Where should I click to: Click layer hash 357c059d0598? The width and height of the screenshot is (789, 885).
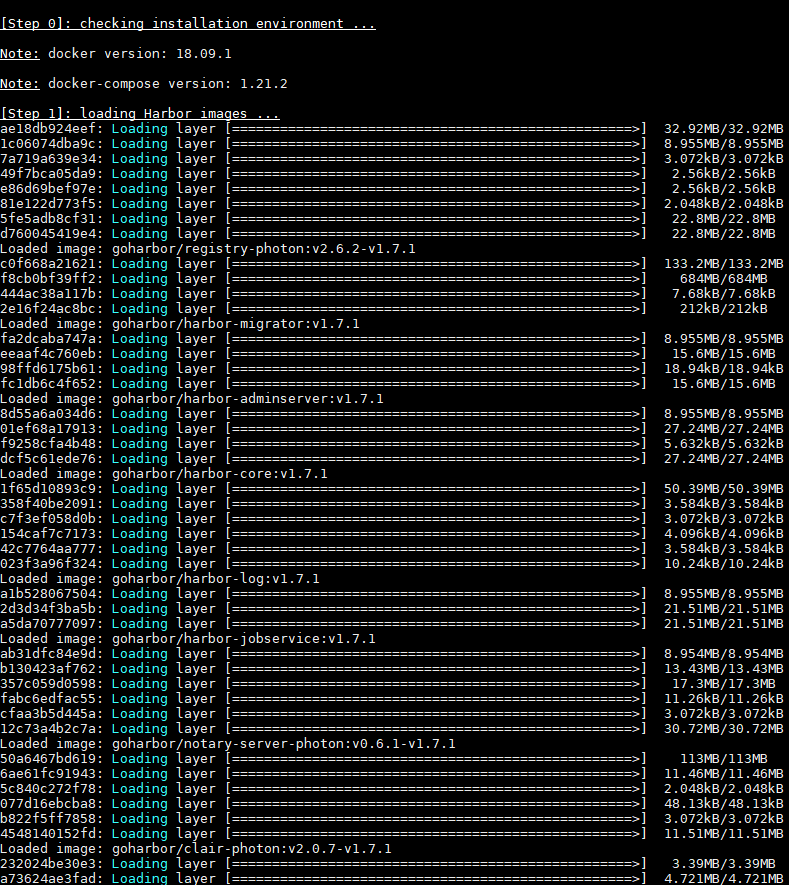pyautogui.click(x=48, y=684)
